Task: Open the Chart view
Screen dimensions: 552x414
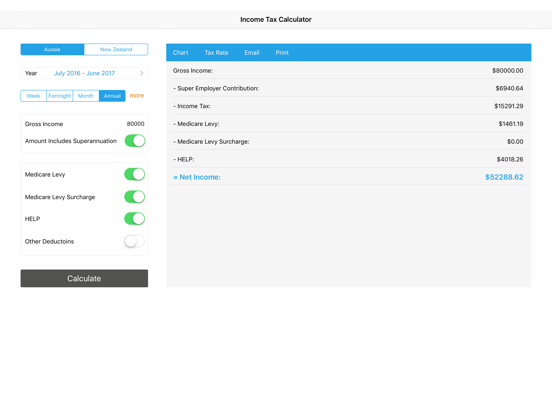Action: pos(181,52)
